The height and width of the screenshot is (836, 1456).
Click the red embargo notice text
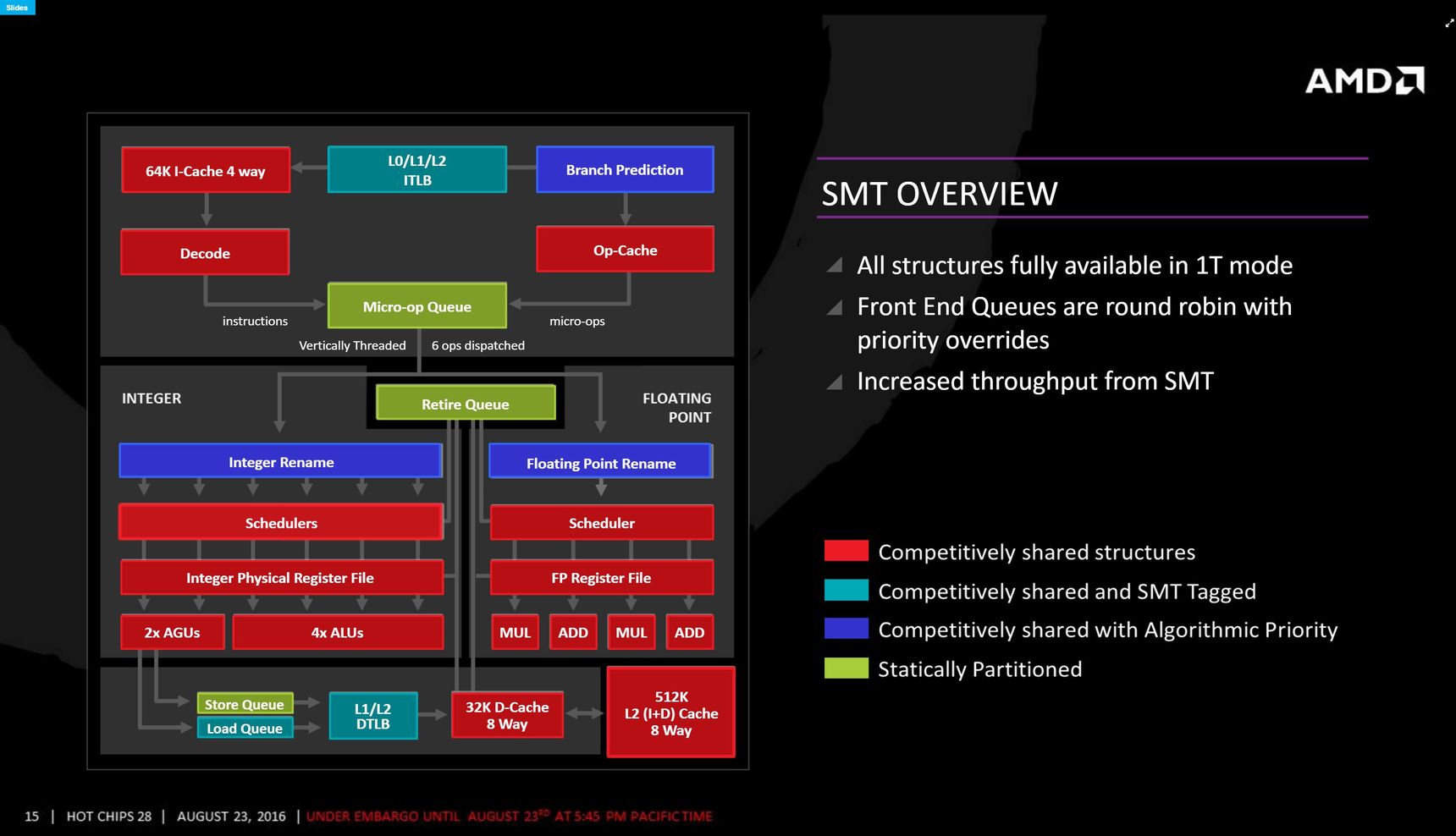[x=510, y=817]
